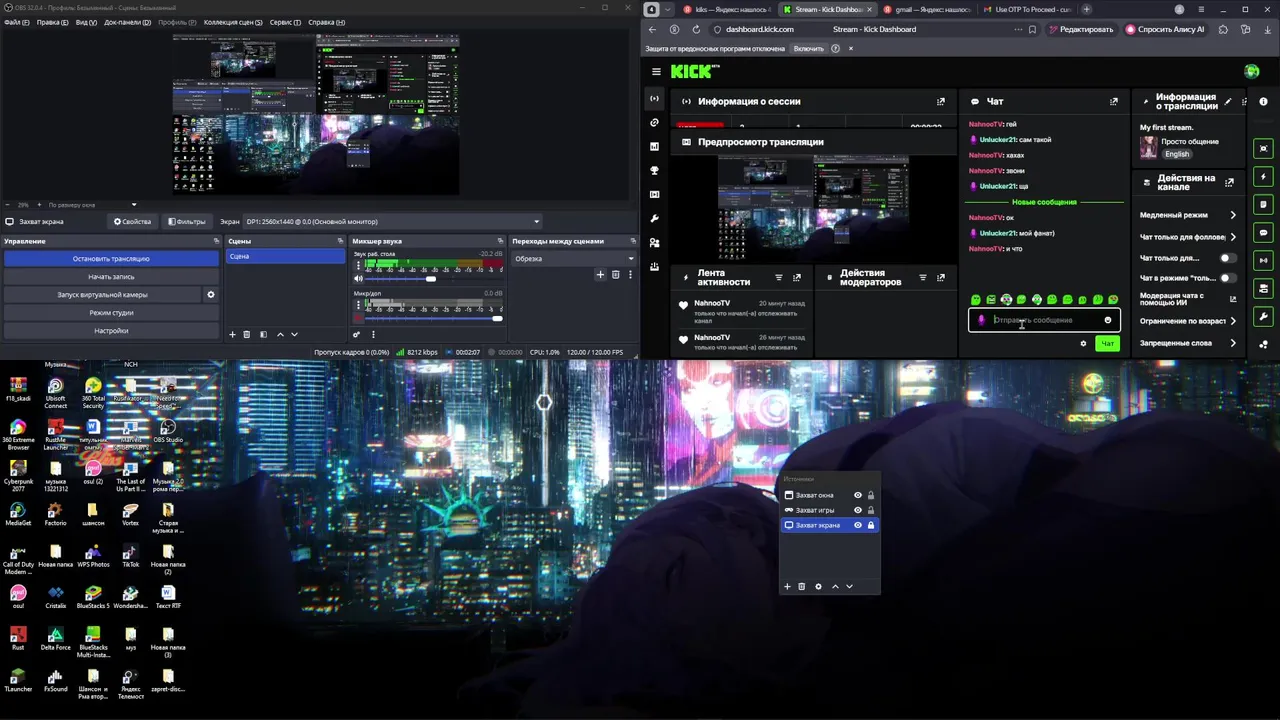Open Kick hamburger menu
1280x720 pixels.
(x=656, y=71)
